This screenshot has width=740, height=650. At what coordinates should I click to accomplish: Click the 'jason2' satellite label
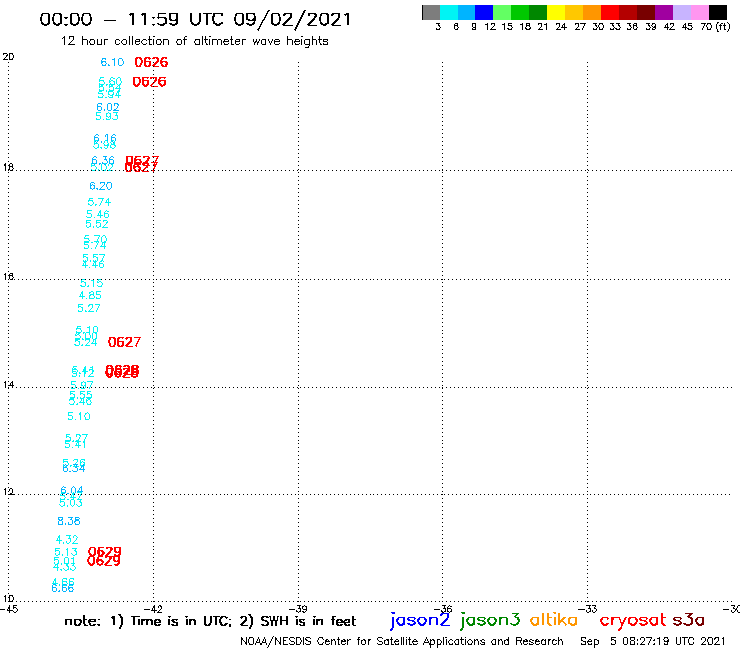pos(420,620)
